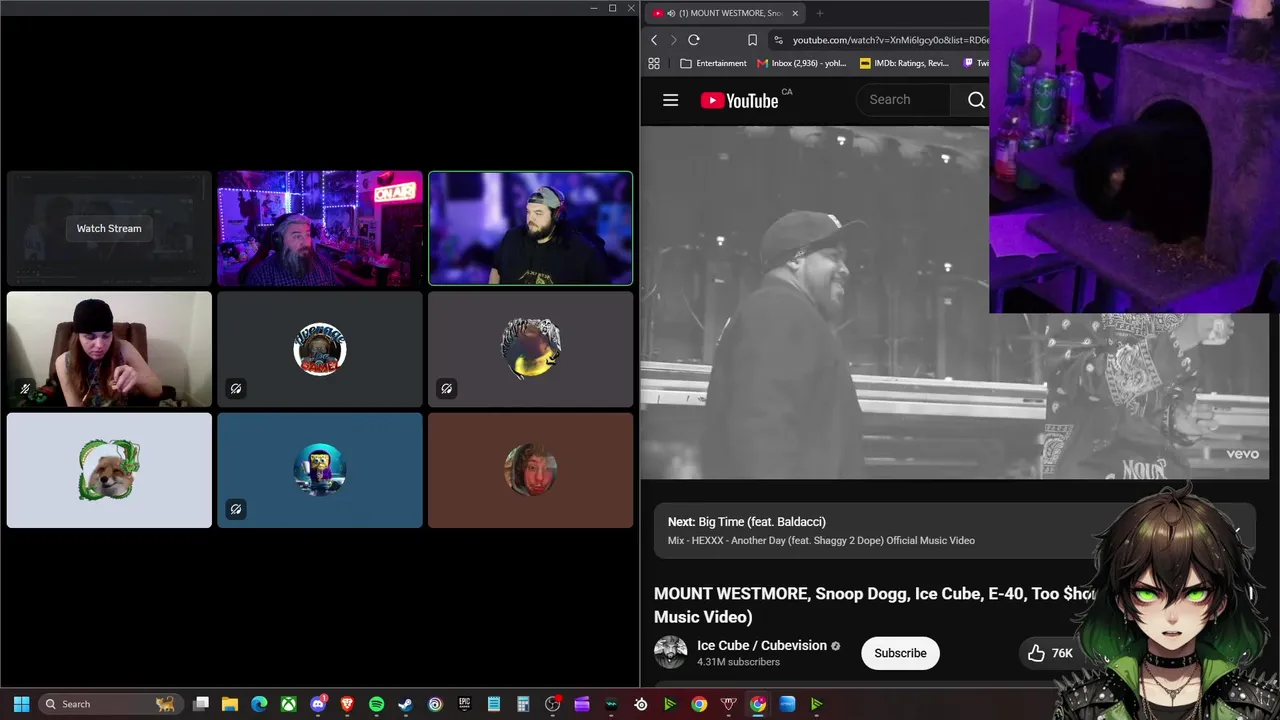Open Notepad from the taskbar
This screenshot has width=1280, height=720.
click(493, 704)
